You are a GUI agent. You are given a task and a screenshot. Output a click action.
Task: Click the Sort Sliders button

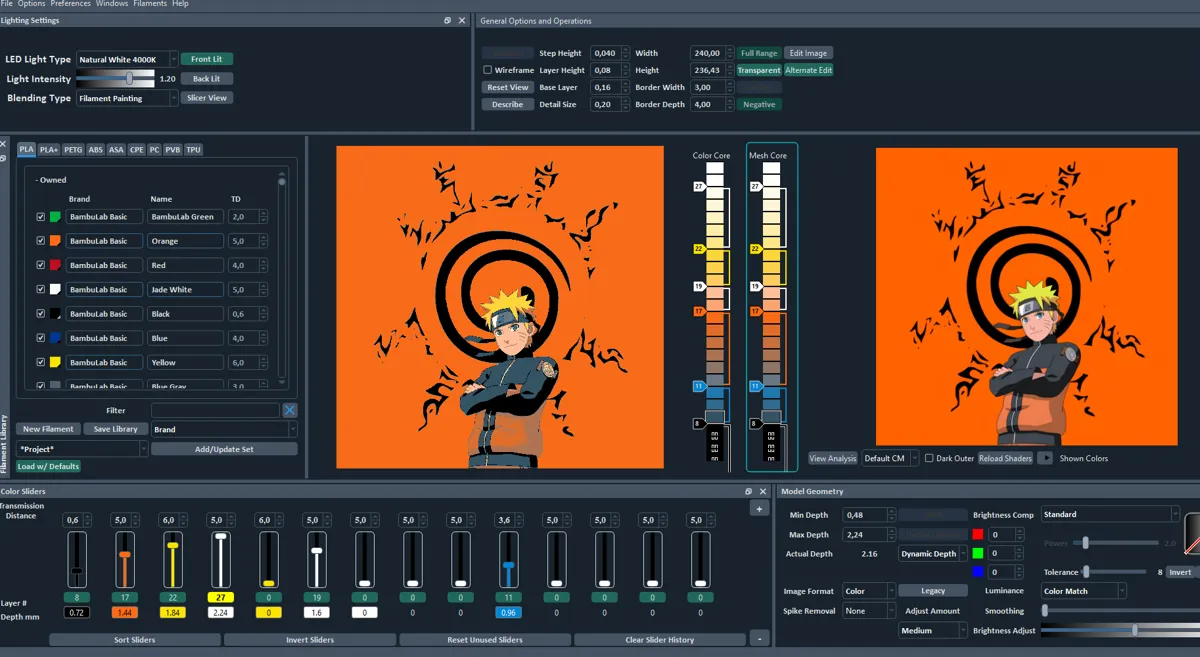[x=135, y=639]
